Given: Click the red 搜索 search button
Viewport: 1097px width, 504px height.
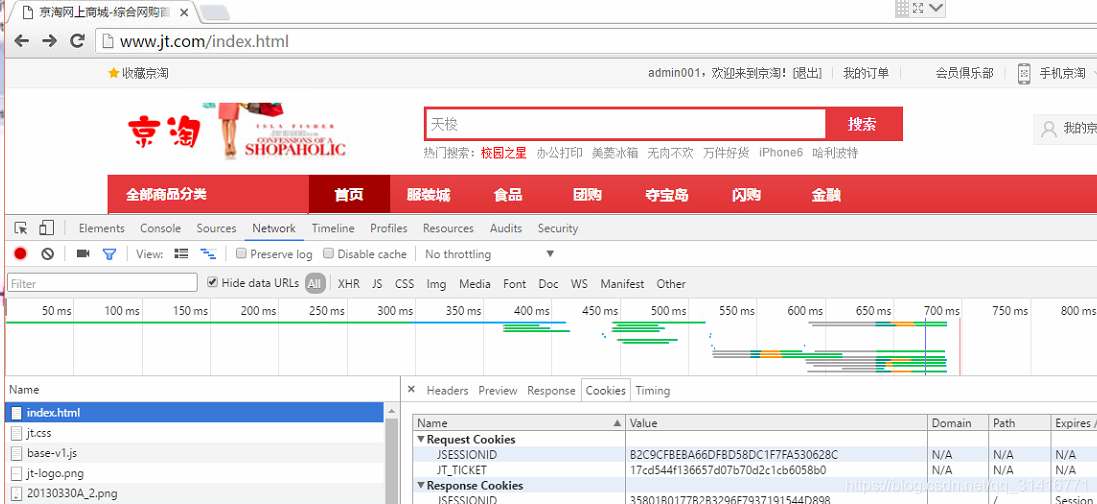Looking at the screenshot, I should pos(863,124).
